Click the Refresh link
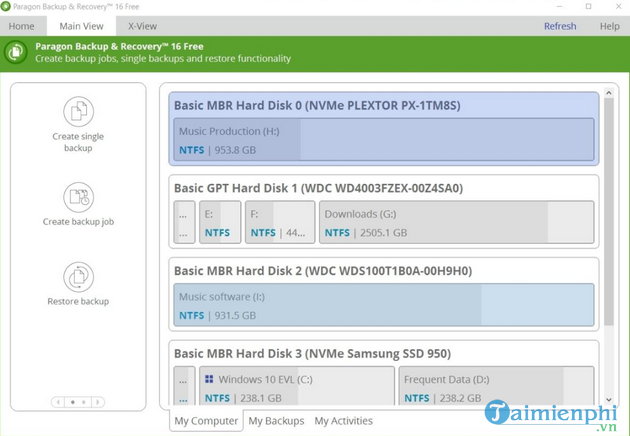Screen dimensions: 630x436 (x=560, y=26)
